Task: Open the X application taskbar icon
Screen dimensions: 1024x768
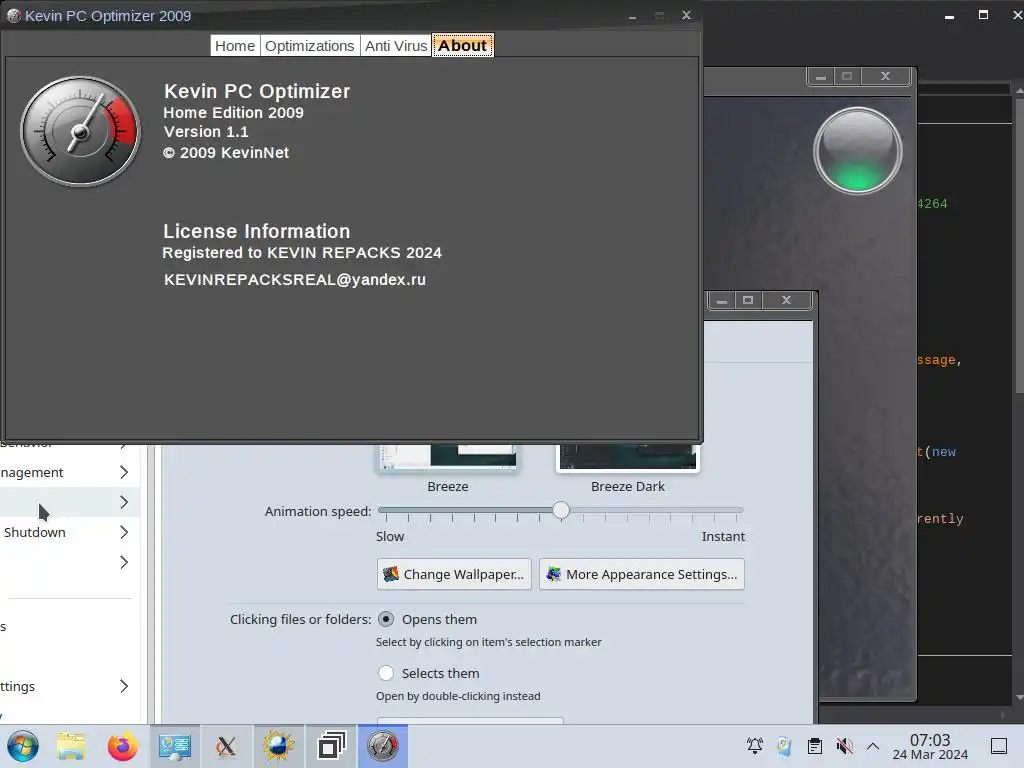Action: 226,746
